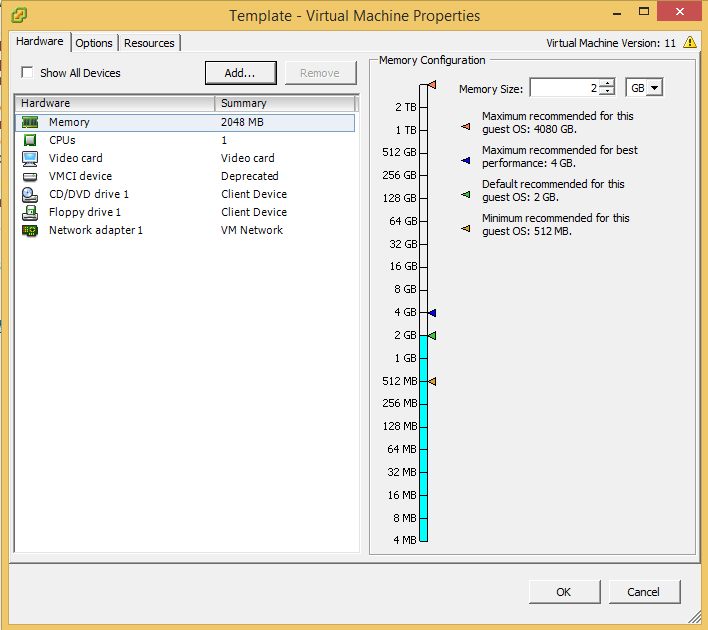Decrease memory size with down spinner arrow
Image resolution: width=708 pixels, height=630 pixels.
tap(607, 93)
